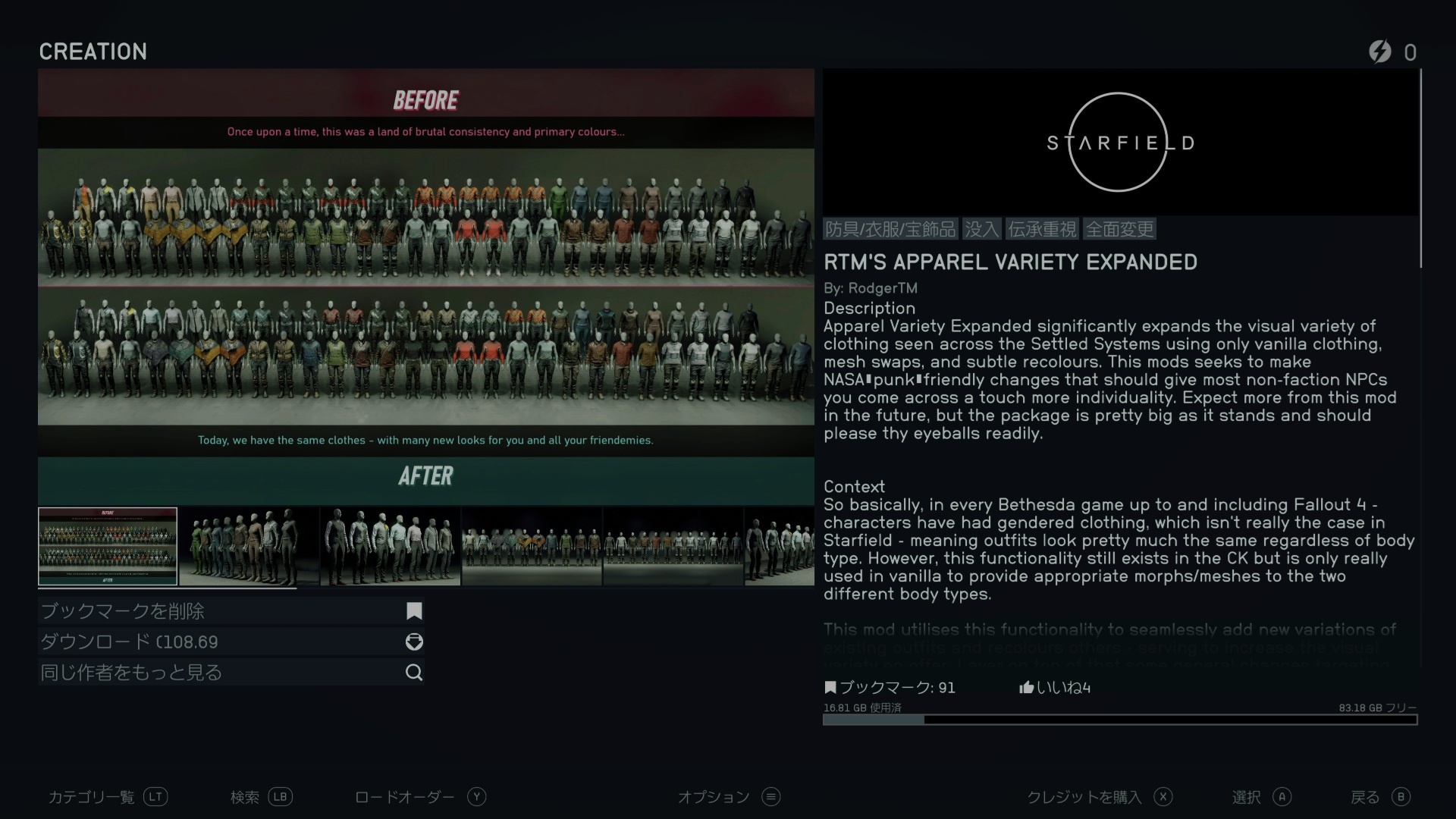The width and height of the screenshot is (1456, 819).
Task: Open the second screenshot thumbnail
Action: click(249, 546)
